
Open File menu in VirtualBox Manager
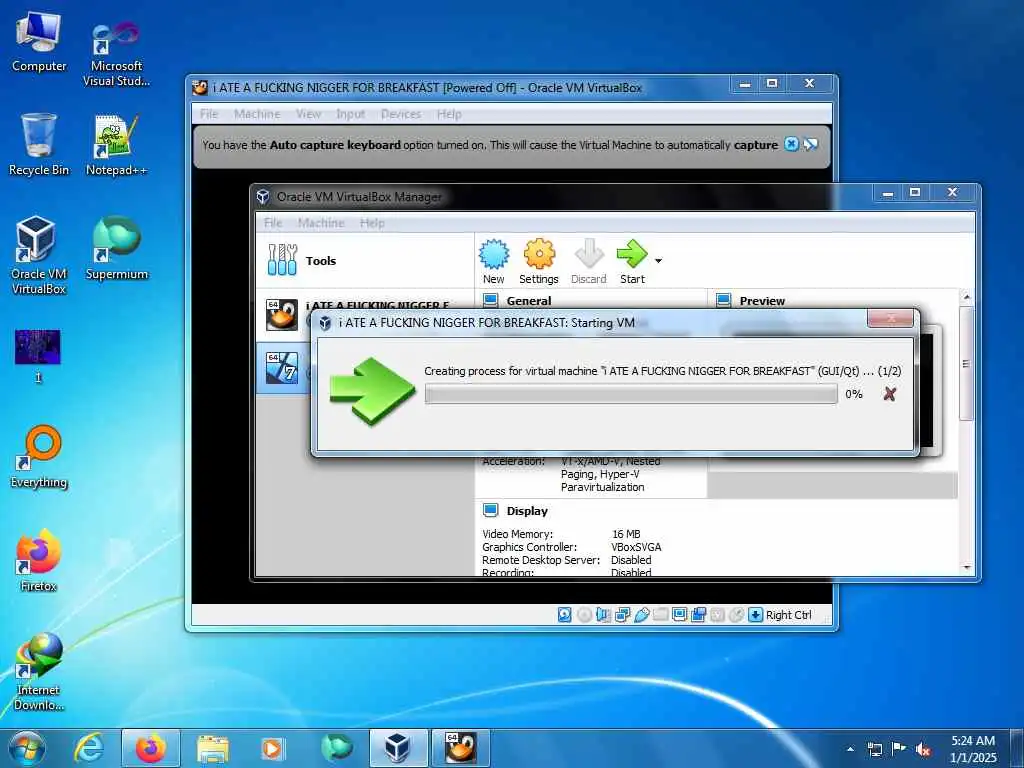[x=273, y=223]
